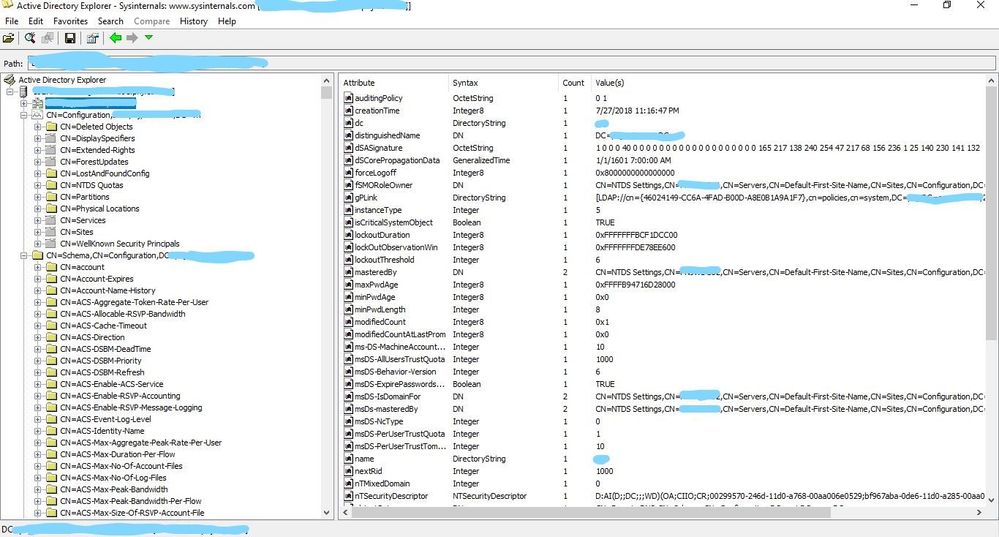The image size is (999, 537).
Task: Click the Connect to Active Directory open icon
Action: pos(8,38)
